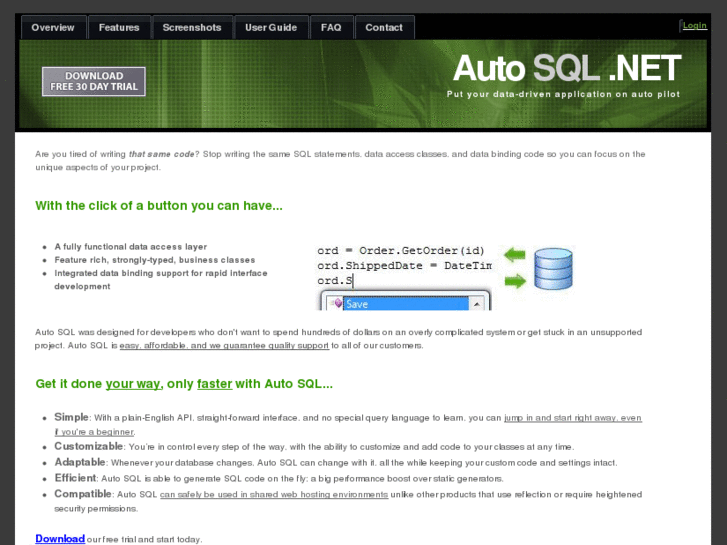Click the 'faster' heading link
The height and width of the screenshot is (545, 727).
(214, 384)
